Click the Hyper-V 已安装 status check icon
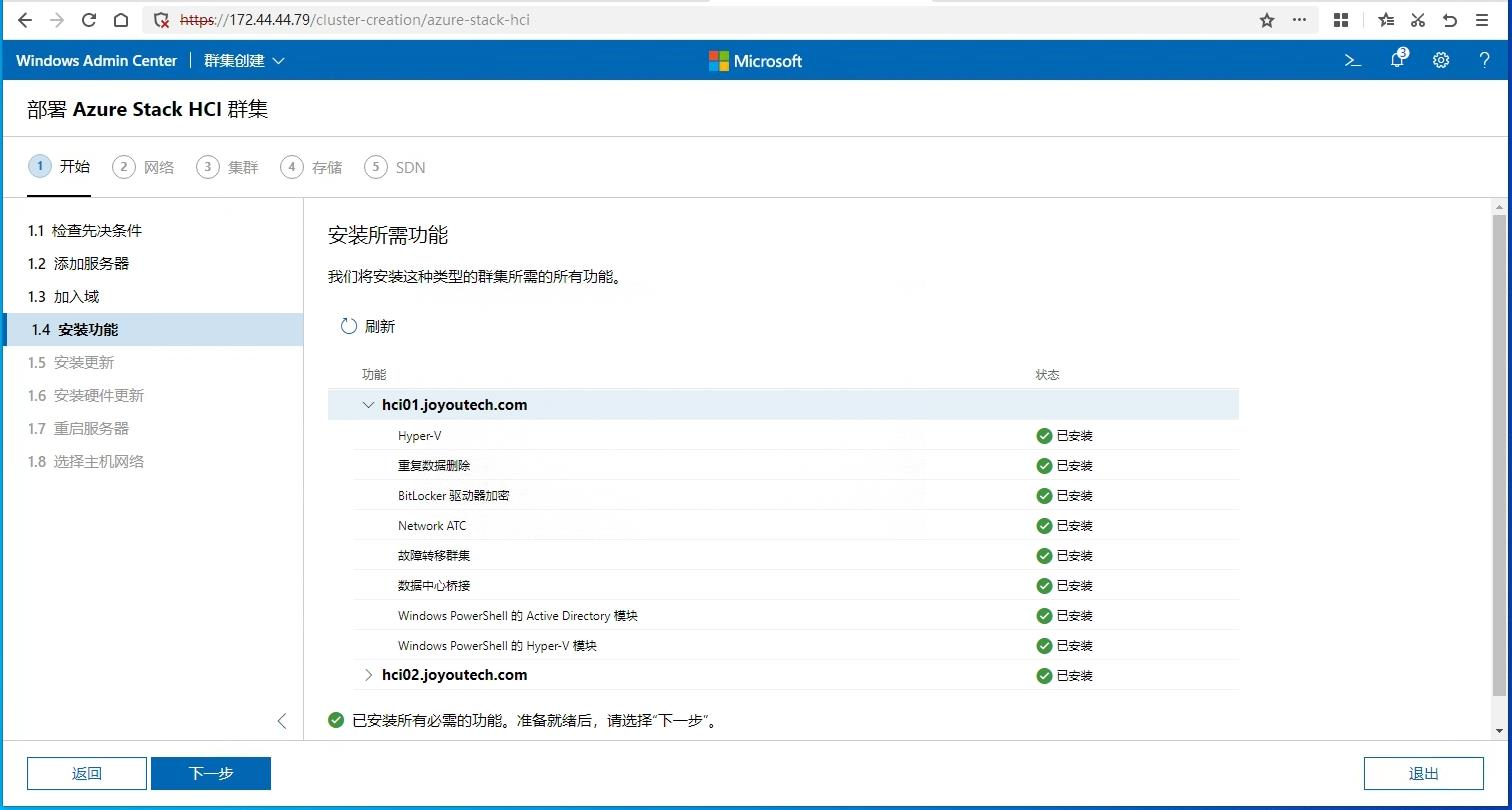This screenshot has height=810, width=1512. click(1044, 436)
